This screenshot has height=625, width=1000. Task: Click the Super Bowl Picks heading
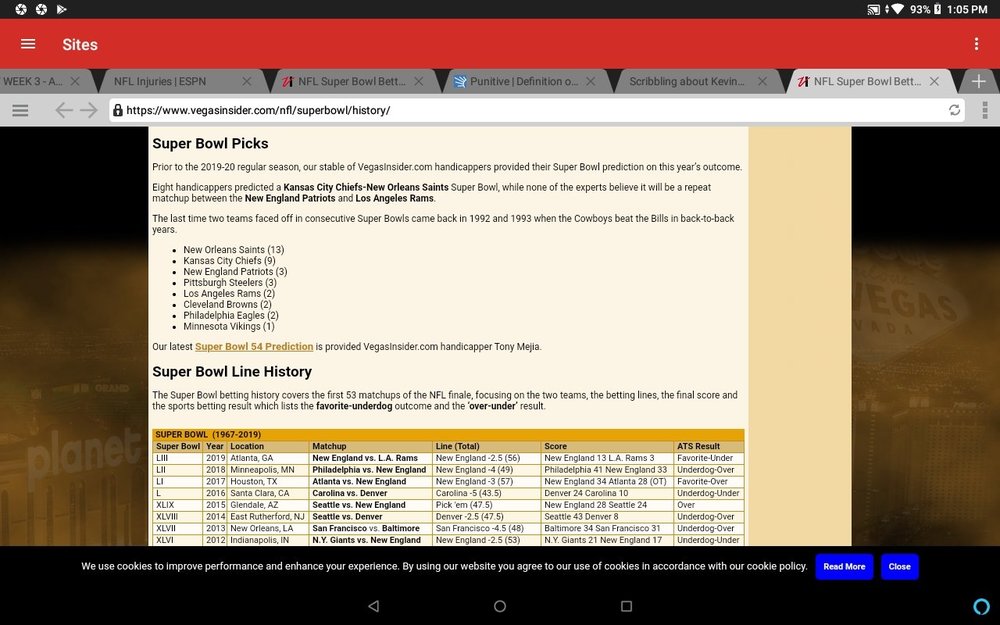pyautogui.click(x=210, y=144)
